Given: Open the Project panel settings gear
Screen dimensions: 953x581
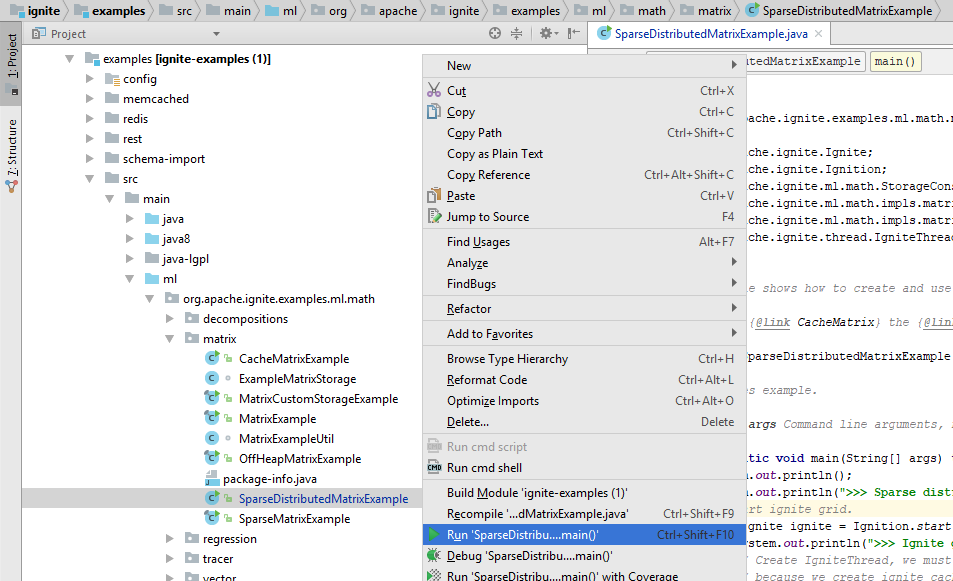Looking at the screenshot, I should (x=546, y=33).
